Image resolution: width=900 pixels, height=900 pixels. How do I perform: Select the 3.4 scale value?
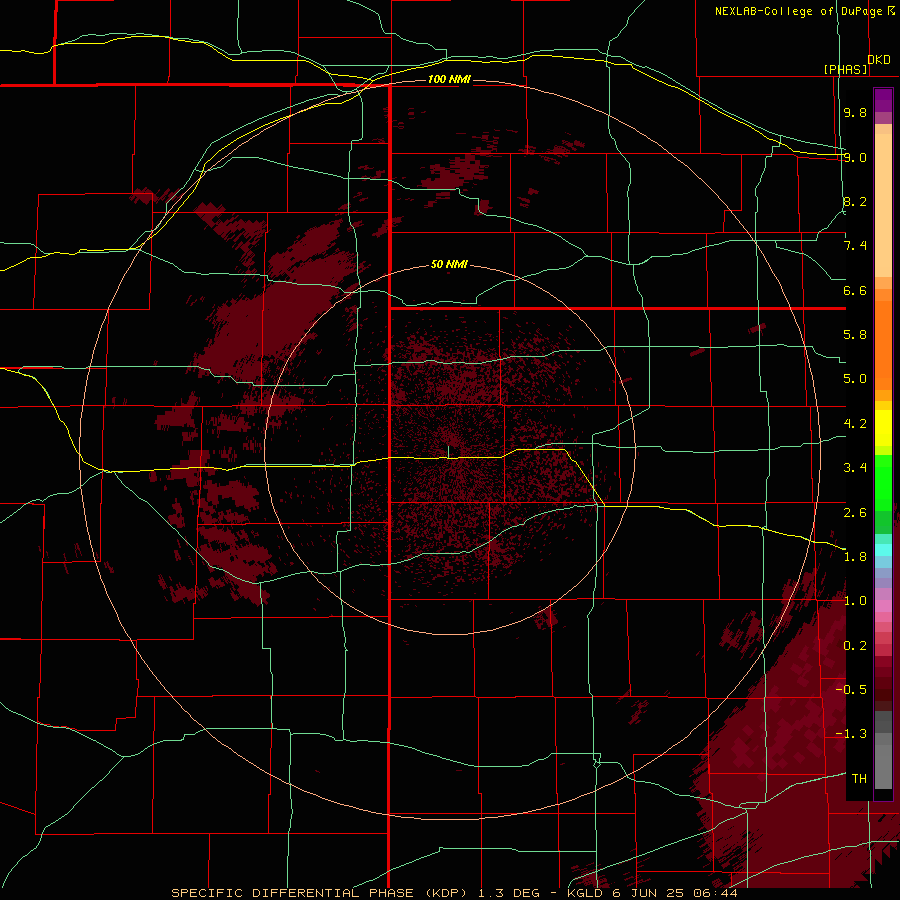coord(855,468)
